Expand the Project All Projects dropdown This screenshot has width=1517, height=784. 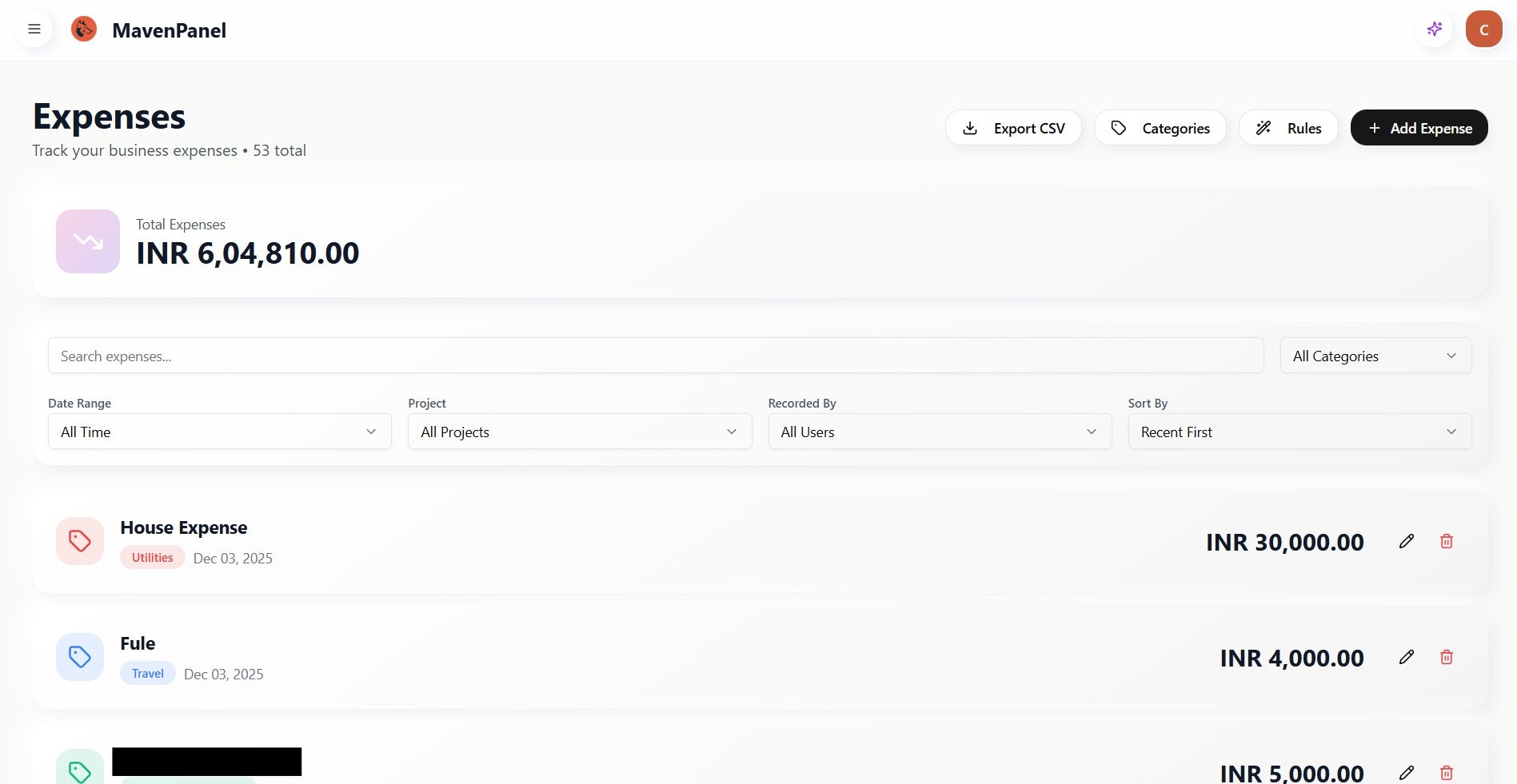tap(580, 432)
